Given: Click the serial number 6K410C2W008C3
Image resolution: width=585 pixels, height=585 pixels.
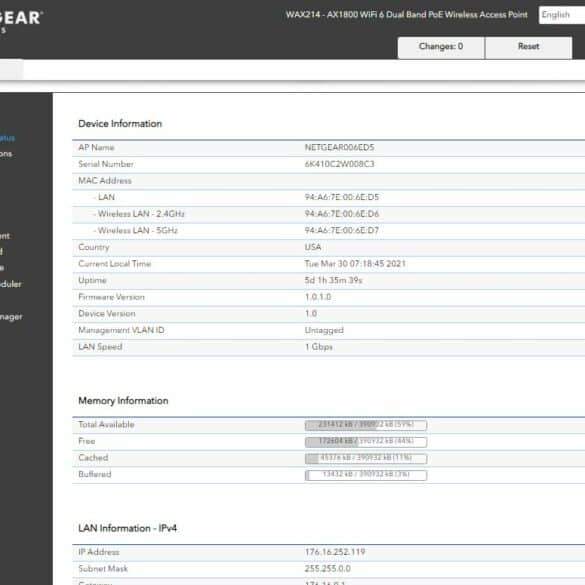Looking at the screenshot, I should [339, 164].
